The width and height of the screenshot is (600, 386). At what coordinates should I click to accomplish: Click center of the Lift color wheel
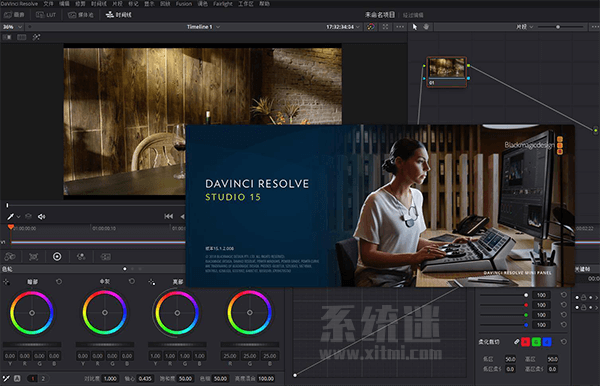point(32,313)
